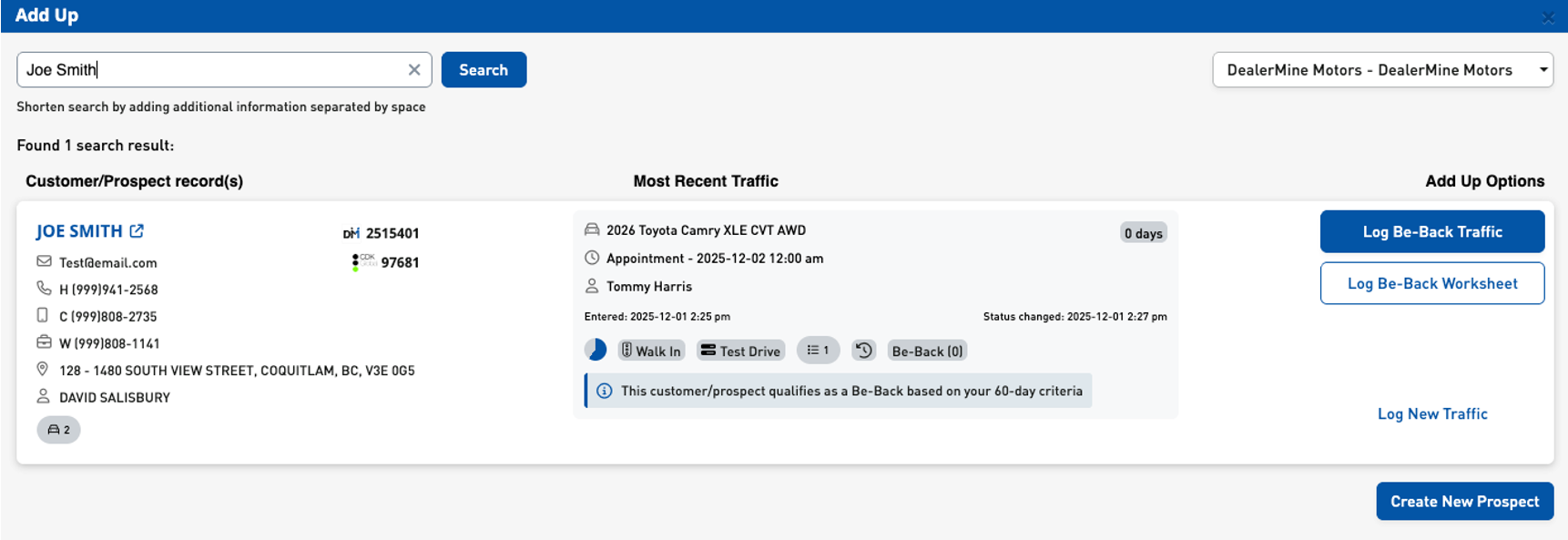The height and width of the screenshot is (540, 1568).
Task: Click the JOE SMITH name link
Action: 79,231
